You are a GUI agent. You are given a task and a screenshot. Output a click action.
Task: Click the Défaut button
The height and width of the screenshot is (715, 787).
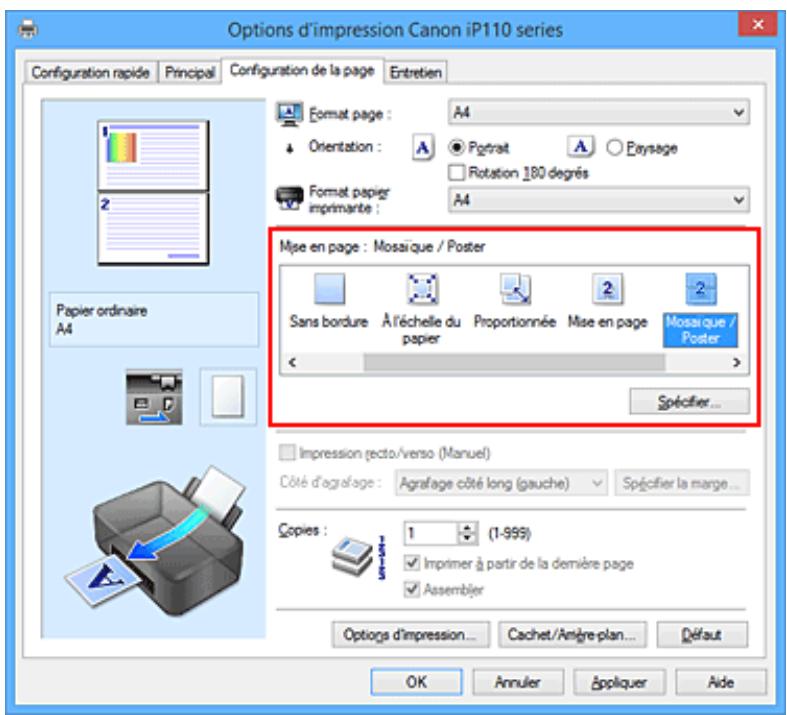tap(702, 635)
